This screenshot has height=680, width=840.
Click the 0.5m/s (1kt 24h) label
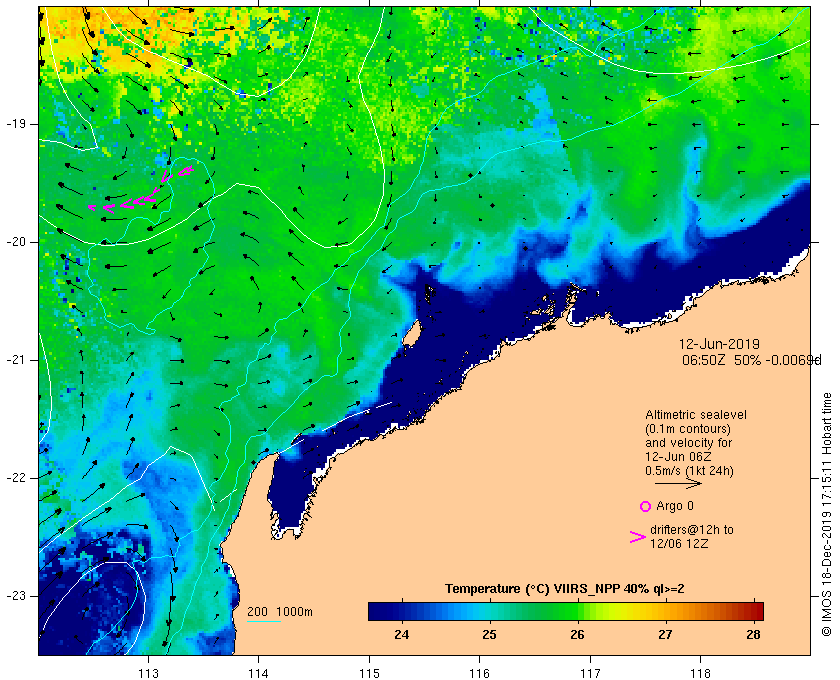(x=689, y=471)
